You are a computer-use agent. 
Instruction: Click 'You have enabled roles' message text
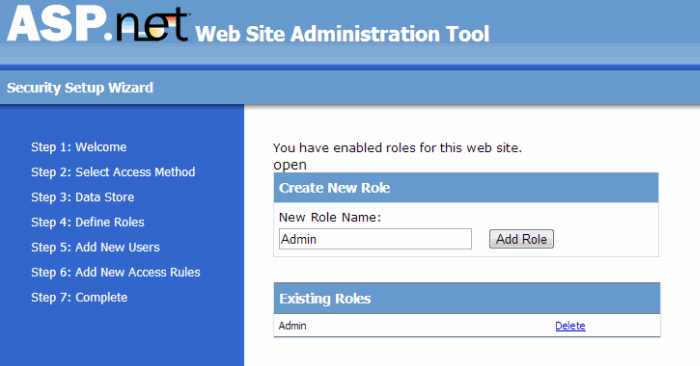[x=397, y=148]
